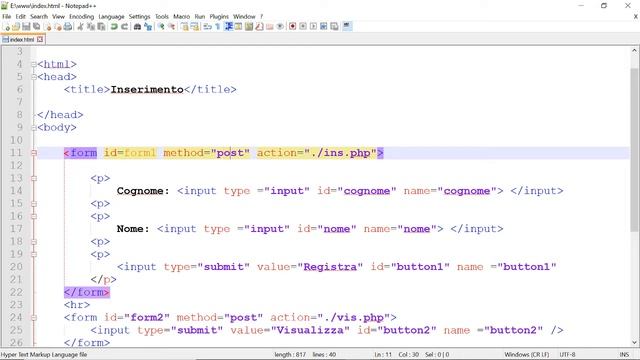Click the run macro multiple times icon
This screenshot has height=360, width=640.
324,27
